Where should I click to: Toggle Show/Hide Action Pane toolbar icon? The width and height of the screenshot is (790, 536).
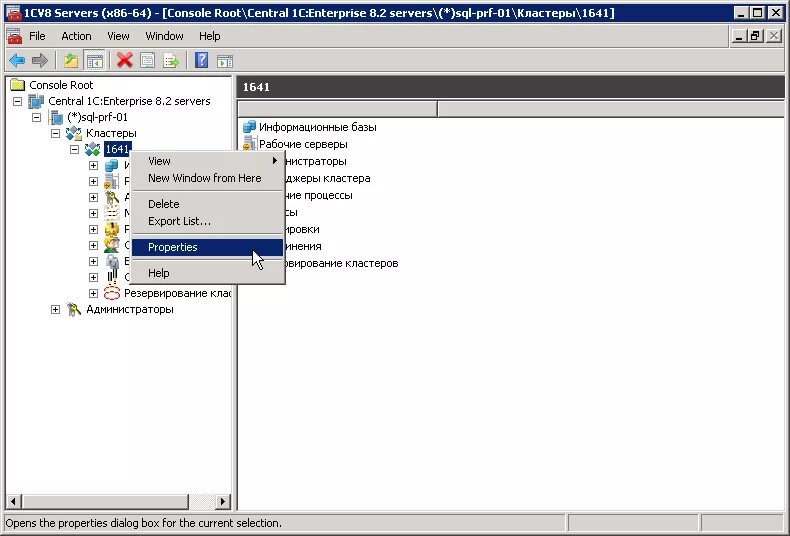pyautogui.click(x=225, y=61)
